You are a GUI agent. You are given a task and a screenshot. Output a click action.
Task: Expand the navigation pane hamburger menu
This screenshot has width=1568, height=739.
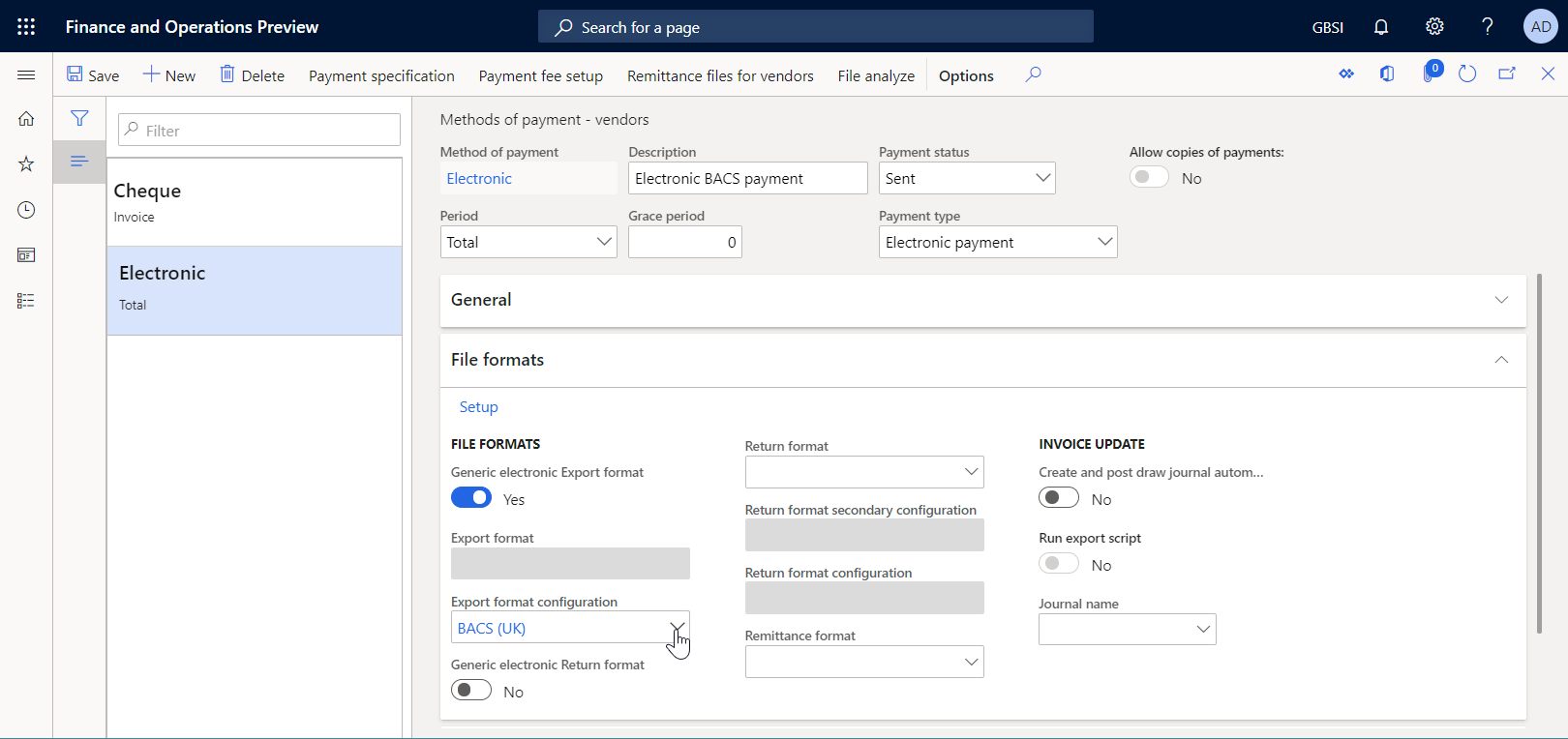[x=26, y=74]
